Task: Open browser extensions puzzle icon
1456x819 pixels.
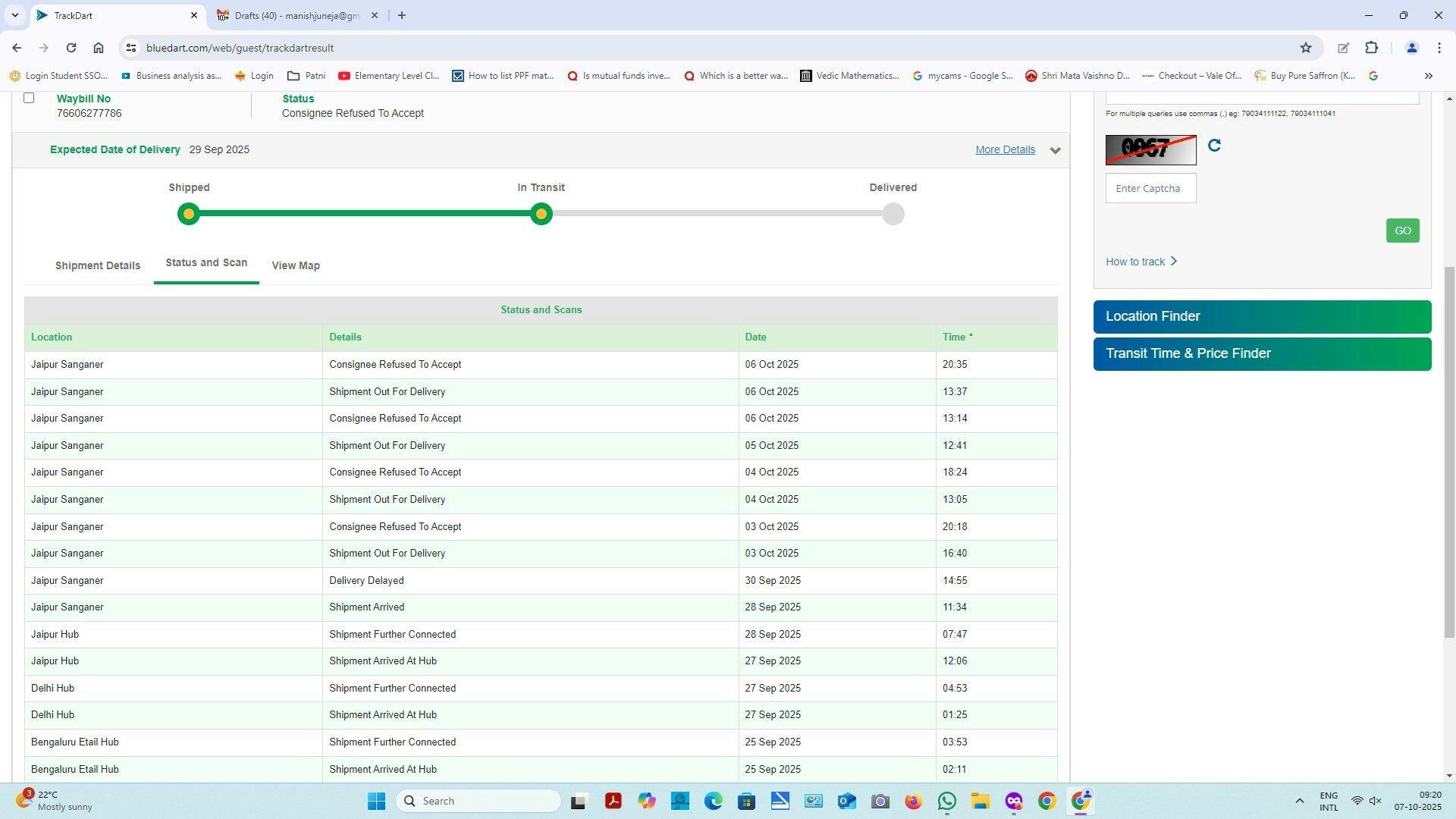Action: click(1371, 48)
